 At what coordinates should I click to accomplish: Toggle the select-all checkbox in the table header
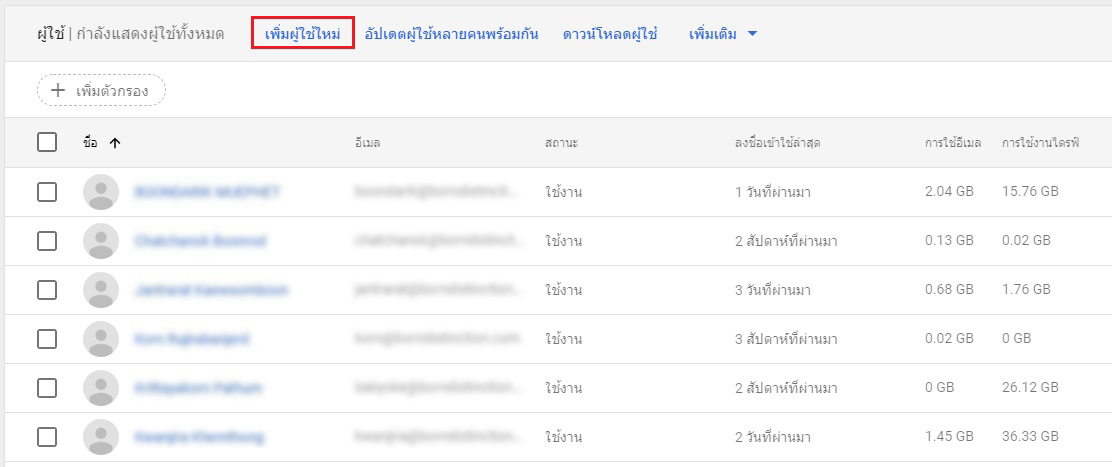tap(47, 143)
